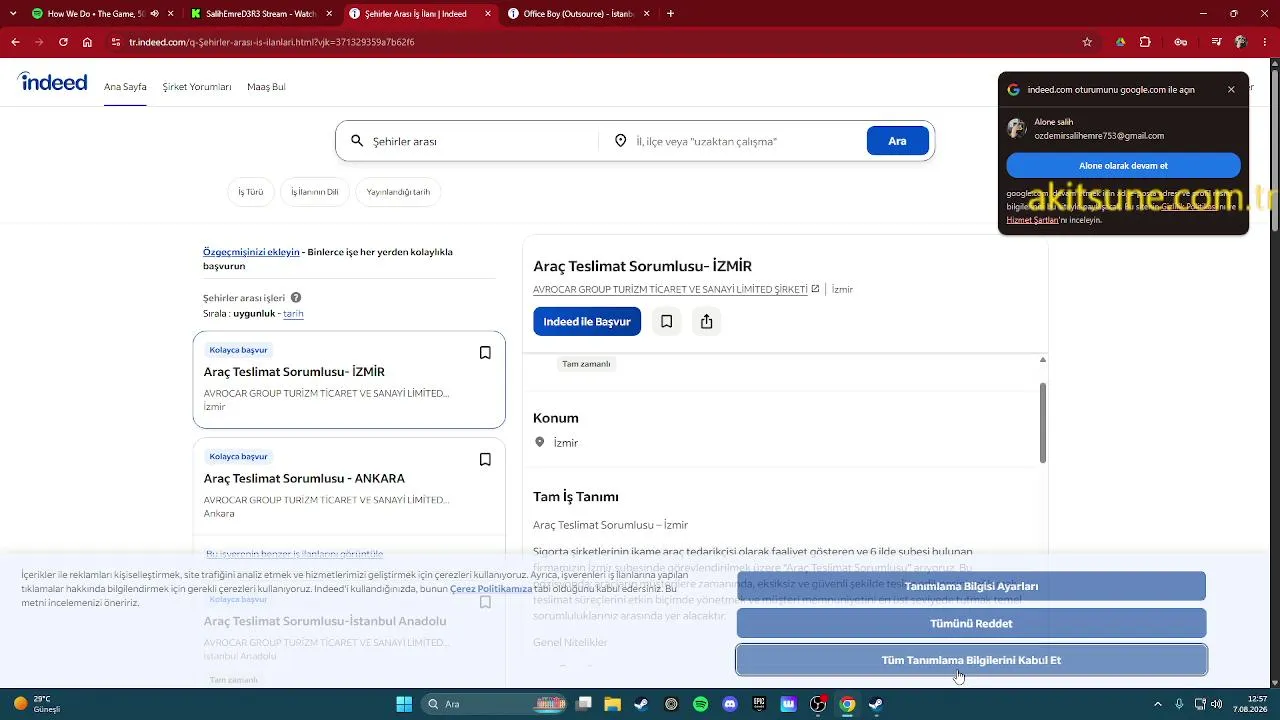Accept all cookies with Tüm Tanımlama Bilgilerini Kabul Et
Screen dimensions: 1280x720
971,660
